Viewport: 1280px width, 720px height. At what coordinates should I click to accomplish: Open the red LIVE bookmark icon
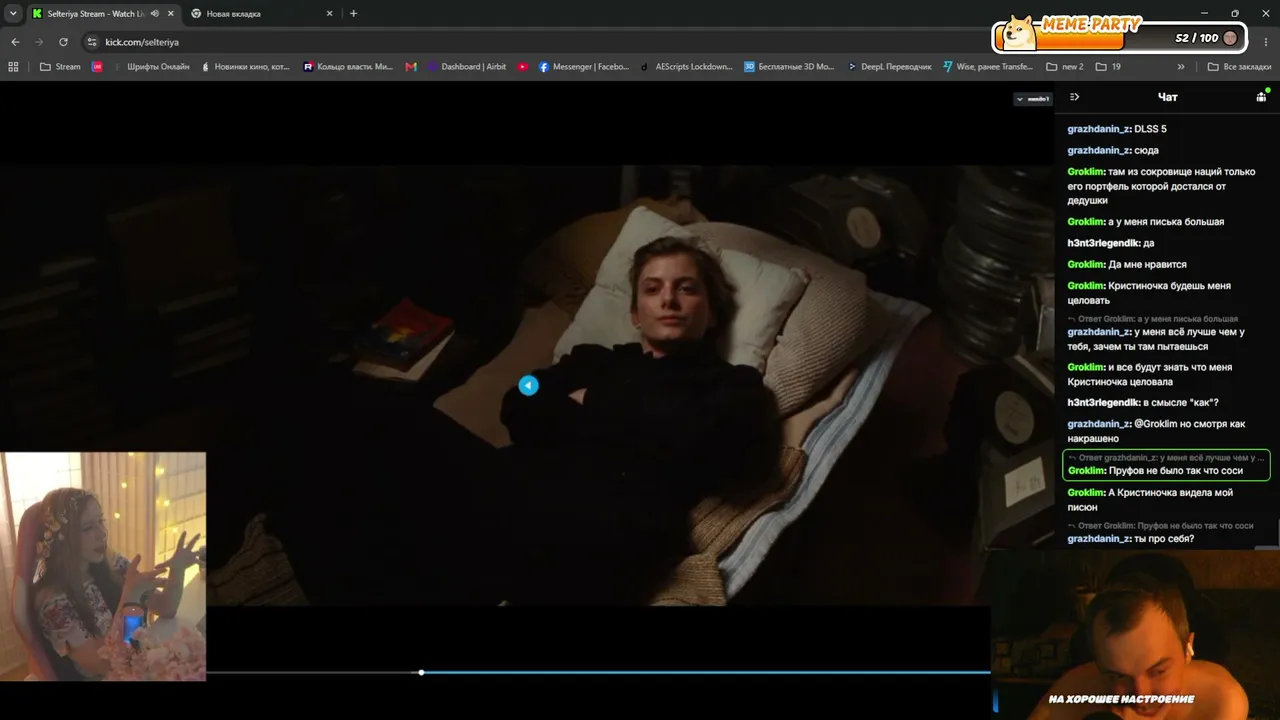97,67
